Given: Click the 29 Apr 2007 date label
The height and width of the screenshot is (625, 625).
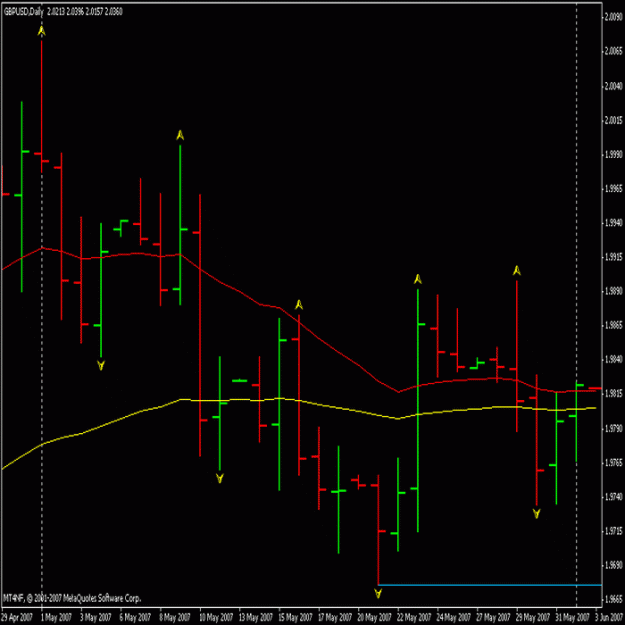Looking at the screenshot, I should click(x=17, y=618).
